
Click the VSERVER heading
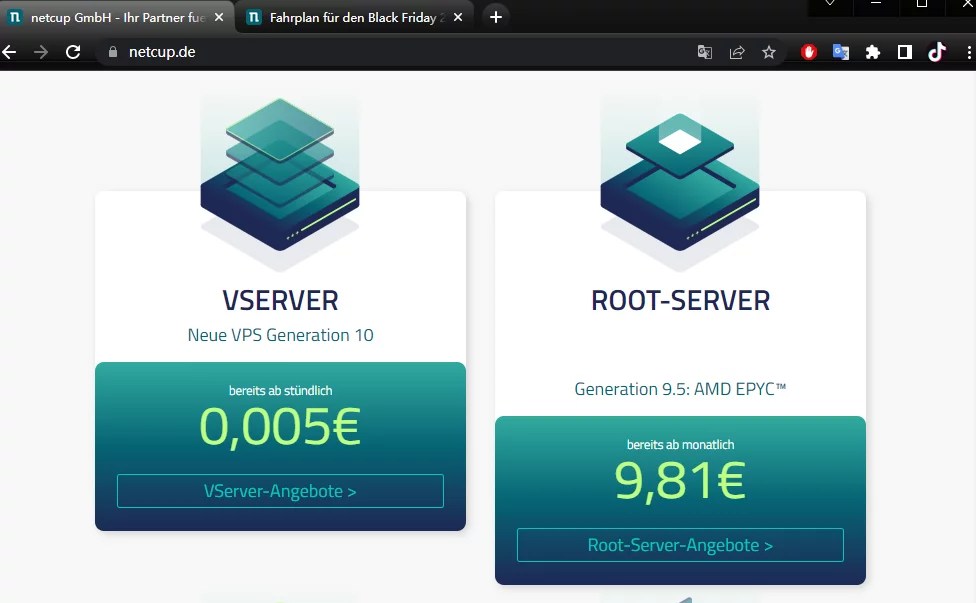pos(280,301)
